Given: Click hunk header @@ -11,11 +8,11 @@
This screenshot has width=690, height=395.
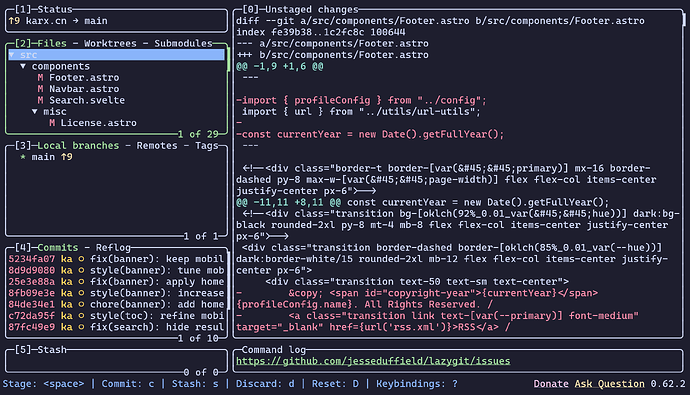Looking at the screenshot, I should (x=288, y=202).
